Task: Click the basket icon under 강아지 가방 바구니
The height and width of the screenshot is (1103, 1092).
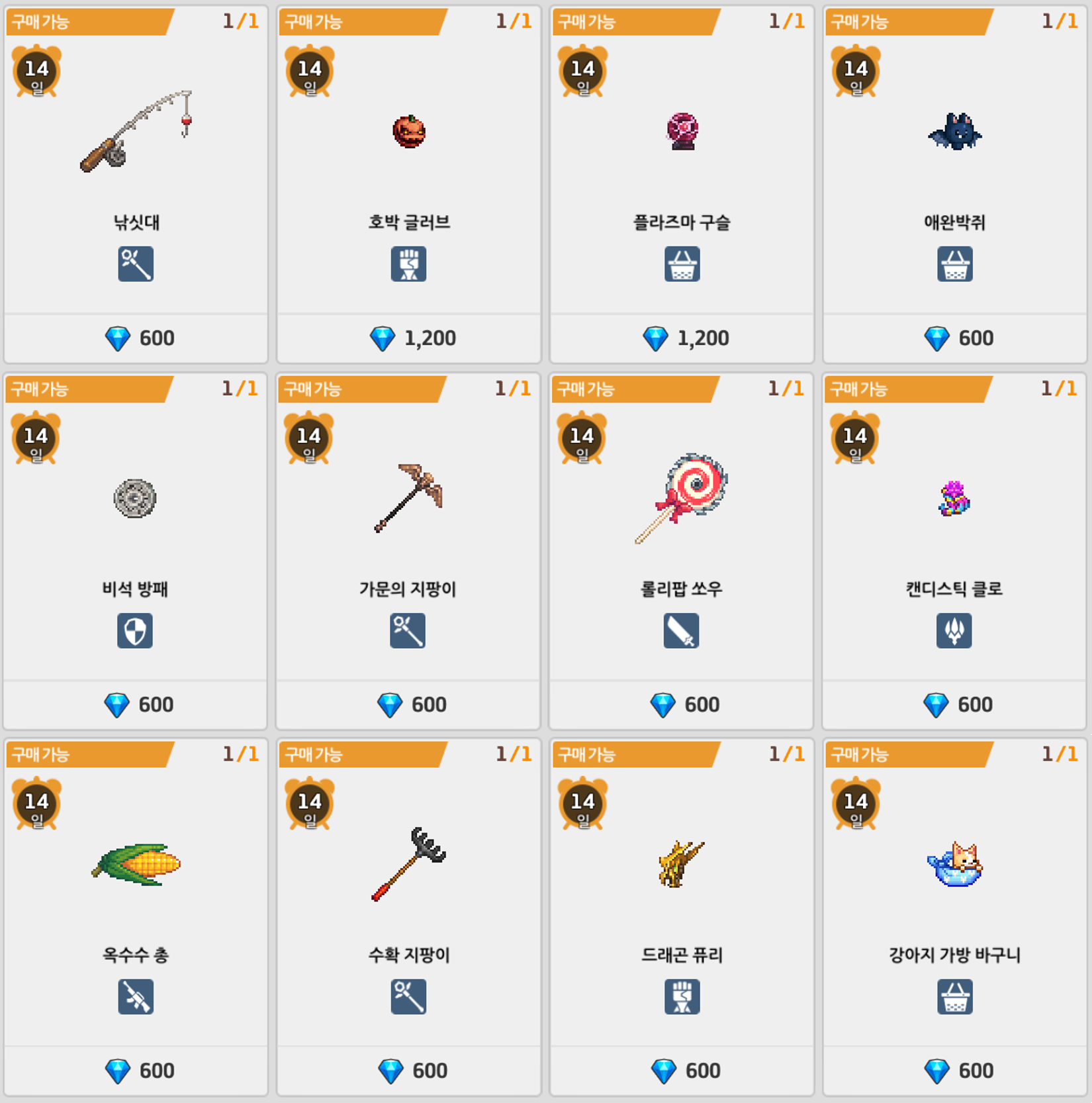Action: click(954, 996)
